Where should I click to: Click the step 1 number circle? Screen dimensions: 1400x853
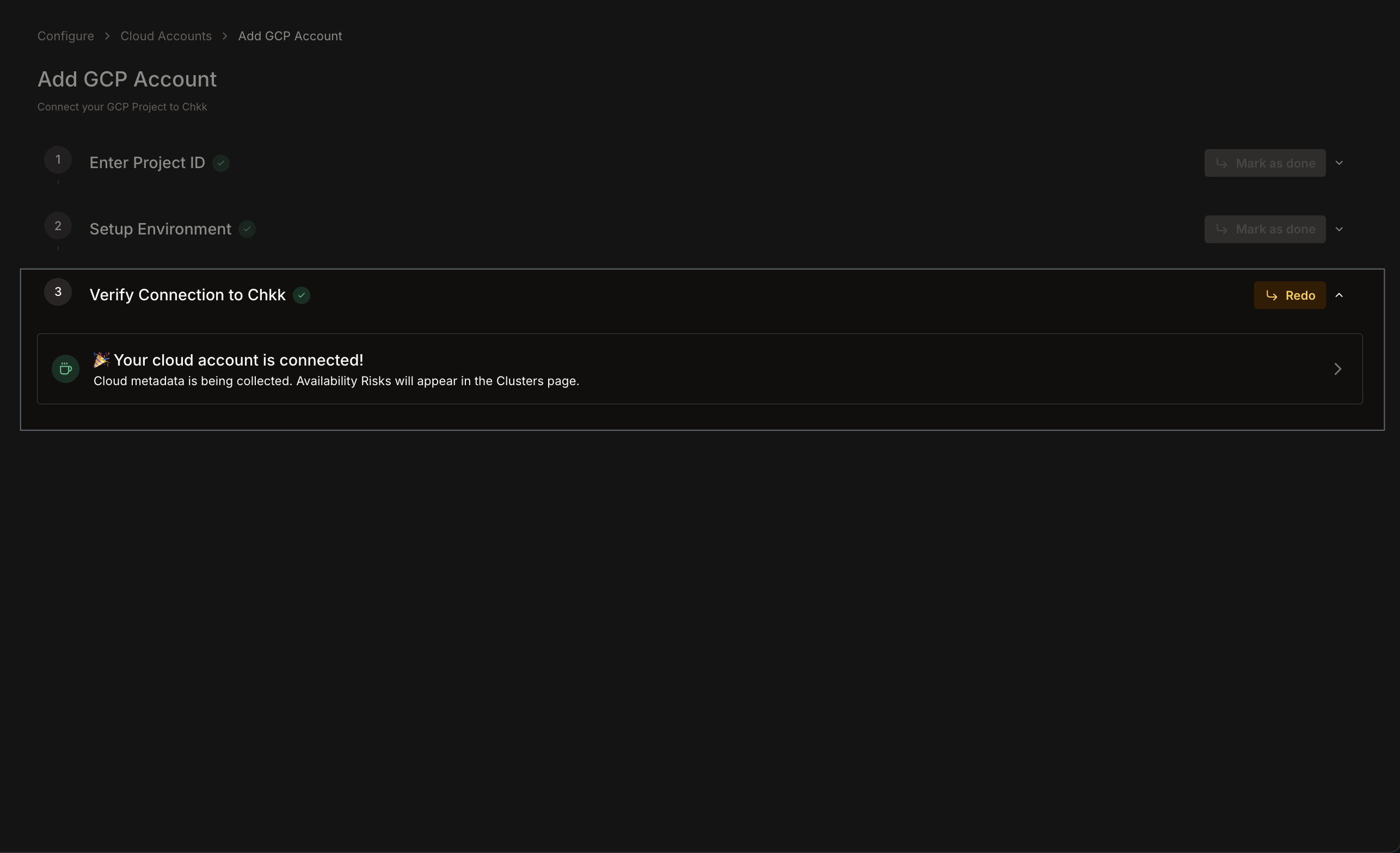(x=57, y=159)
